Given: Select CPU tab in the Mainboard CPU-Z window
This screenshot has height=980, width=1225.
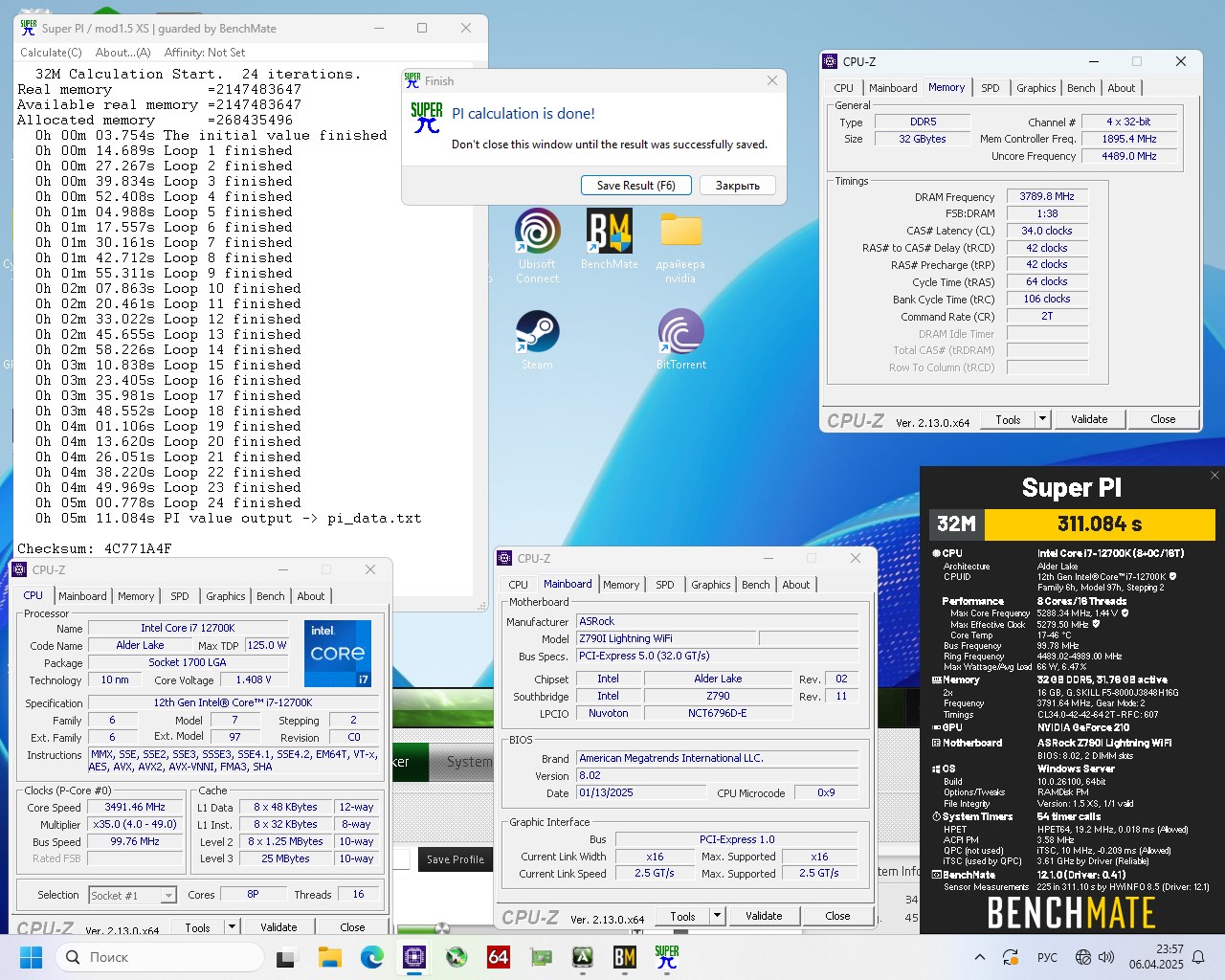Looking at the screenshot, I should [518, 585].
